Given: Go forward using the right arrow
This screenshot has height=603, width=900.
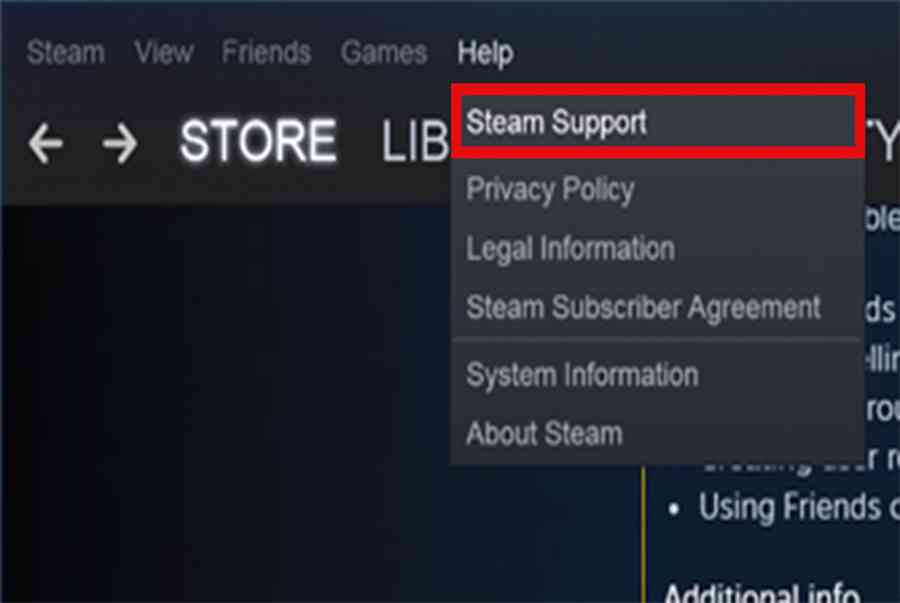Looking at the screenshot, I should (x=119, y=144).
